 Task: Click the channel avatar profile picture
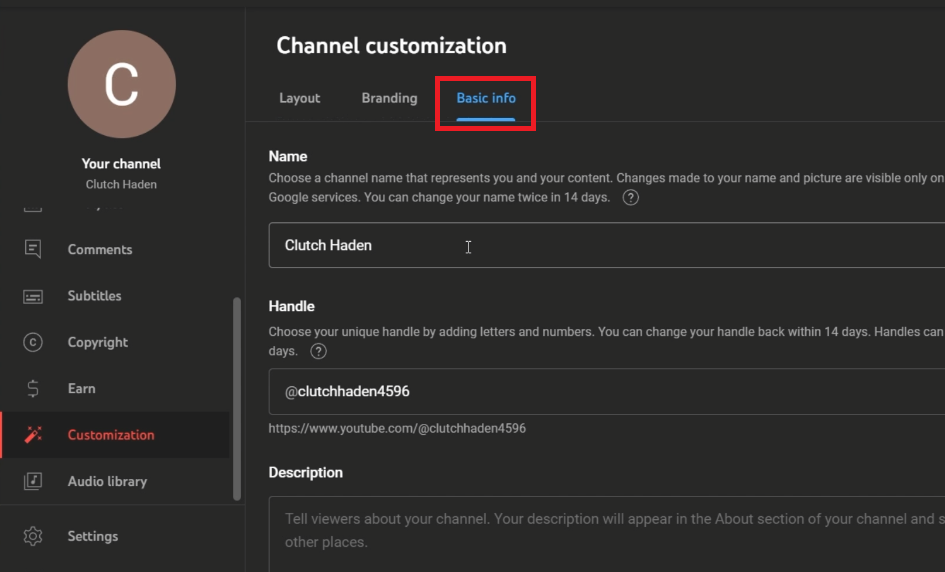(121, 85)
